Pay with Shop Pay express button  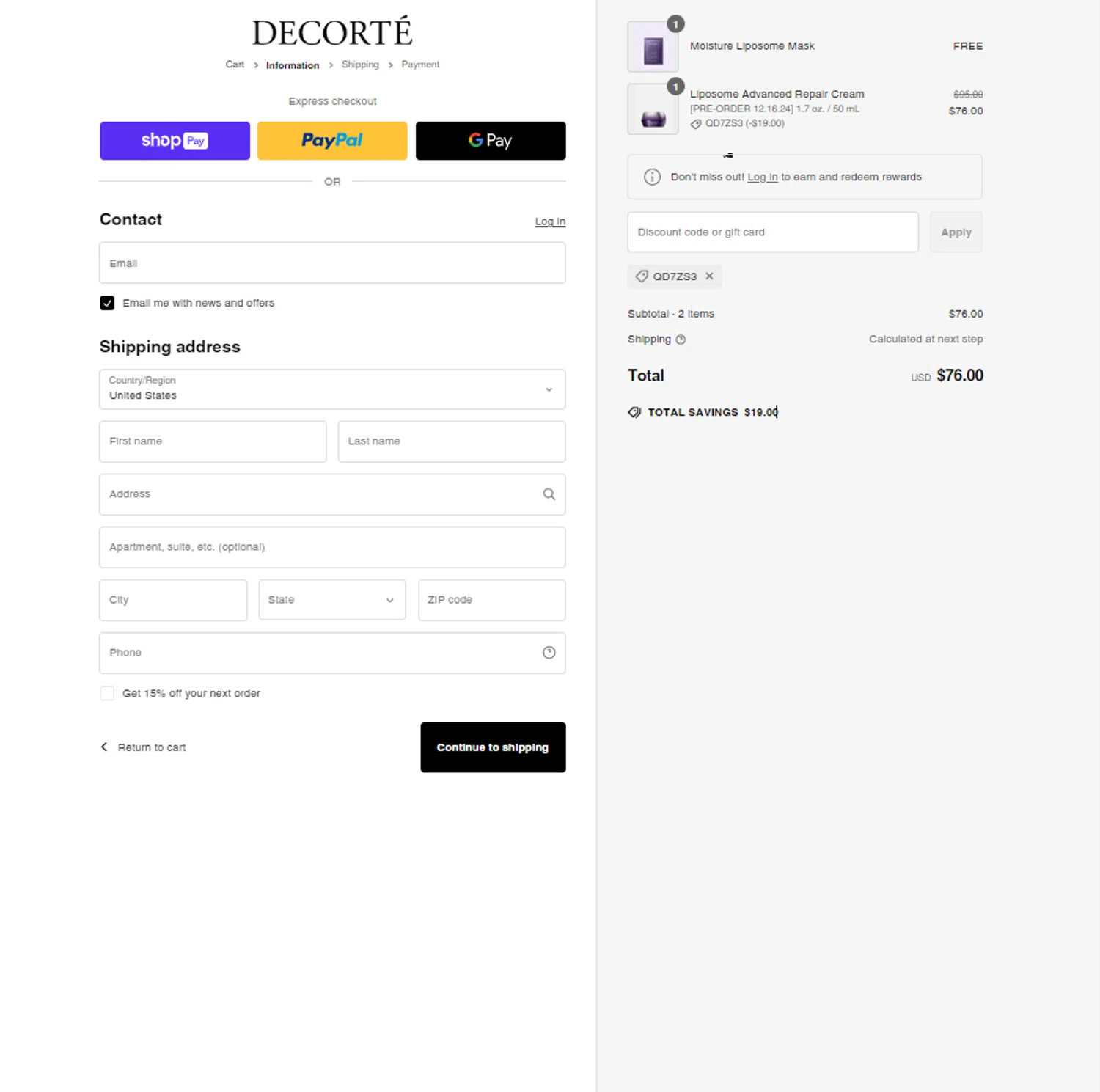[175, 141]
